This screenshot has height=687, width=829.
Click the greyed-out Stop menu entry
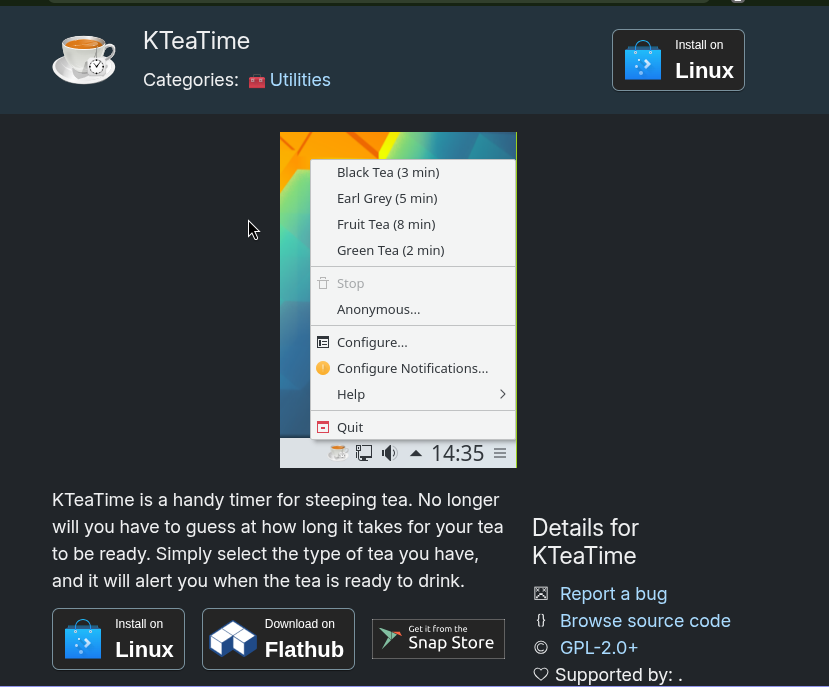pos(413,283)
